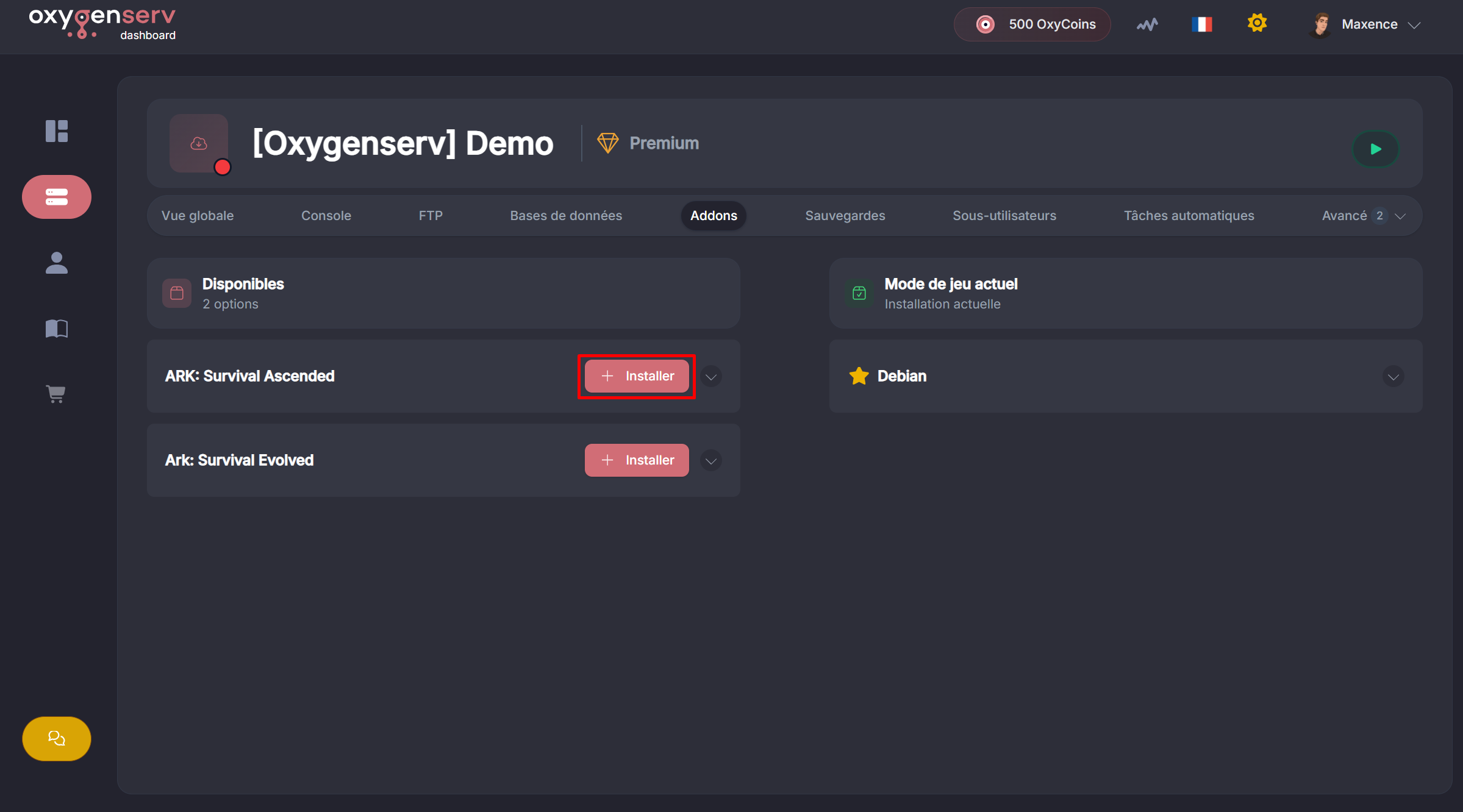Image resolution: width=1463 pixels, height=812 pixels.
Task: Open the shopping cart icon
Action: click(x=57, y=394)
